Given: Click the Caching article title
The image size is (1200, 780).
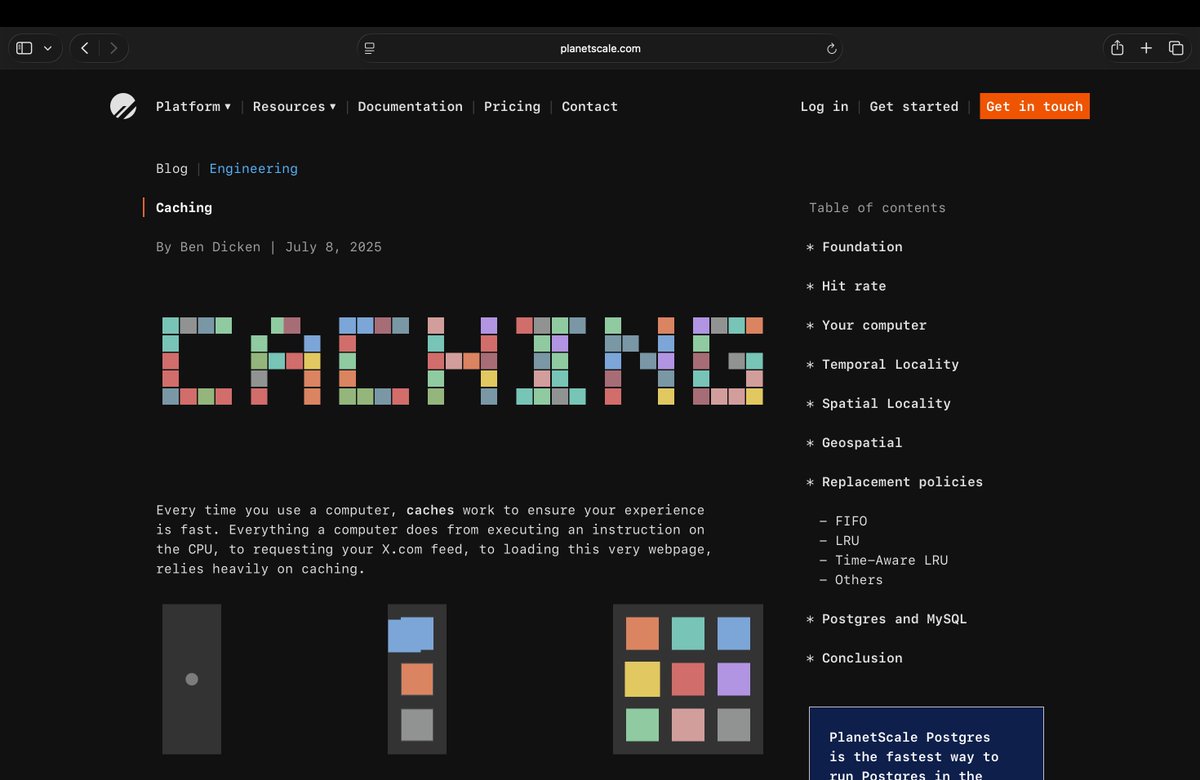Looking at the screenshot, I should (184, 207).
